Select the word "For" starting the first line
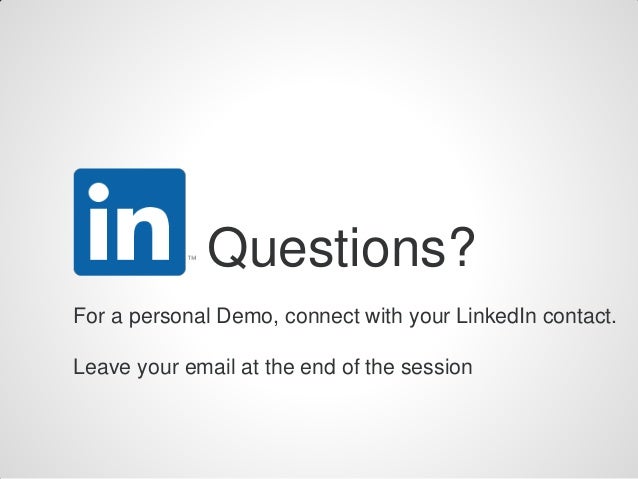The image size is (638, 479). pos(89,316)
